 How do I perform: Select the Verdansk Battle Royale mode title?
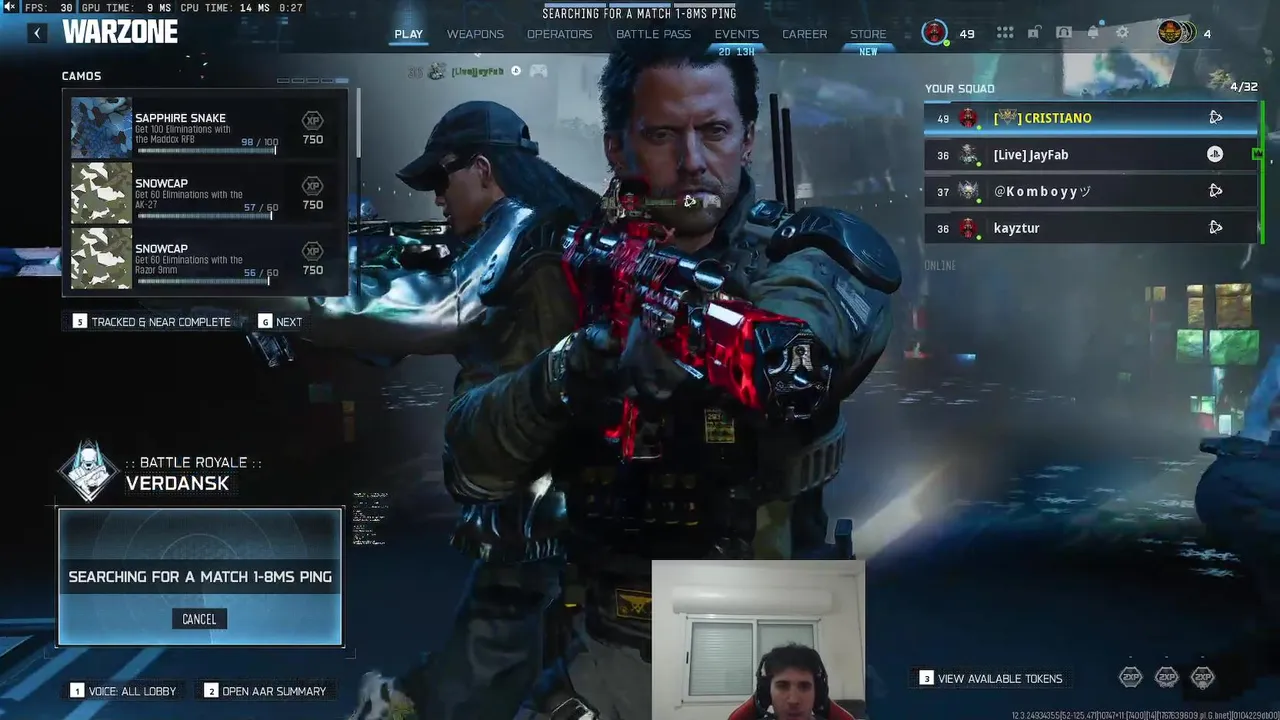[x=177, y=483]
